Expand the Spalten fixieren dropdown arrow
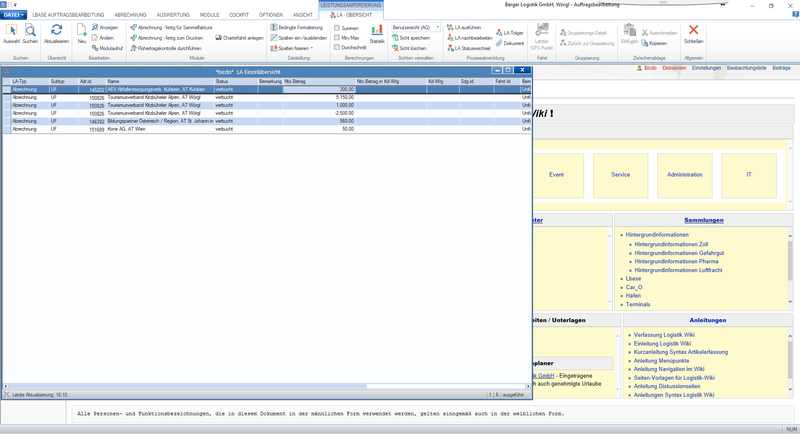Viewport: 800px width, 434px height. pyautogui.click(x=312, y=48)
